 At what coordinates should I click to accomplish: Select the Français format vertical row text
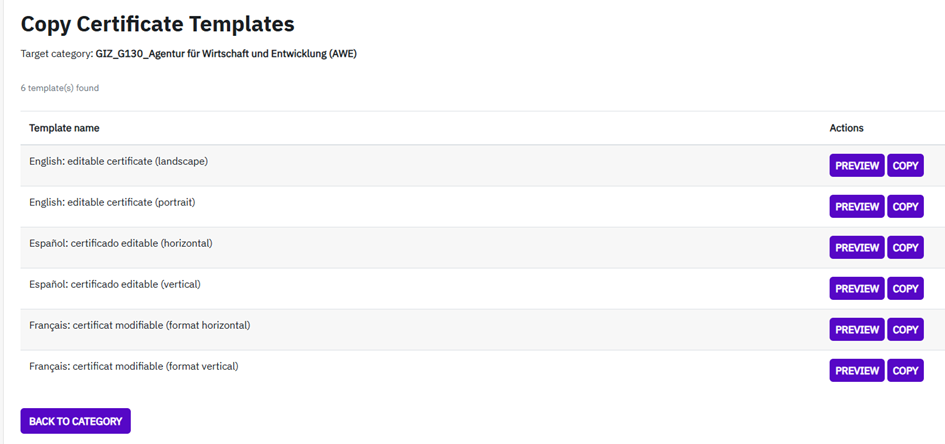click(133, 366)
